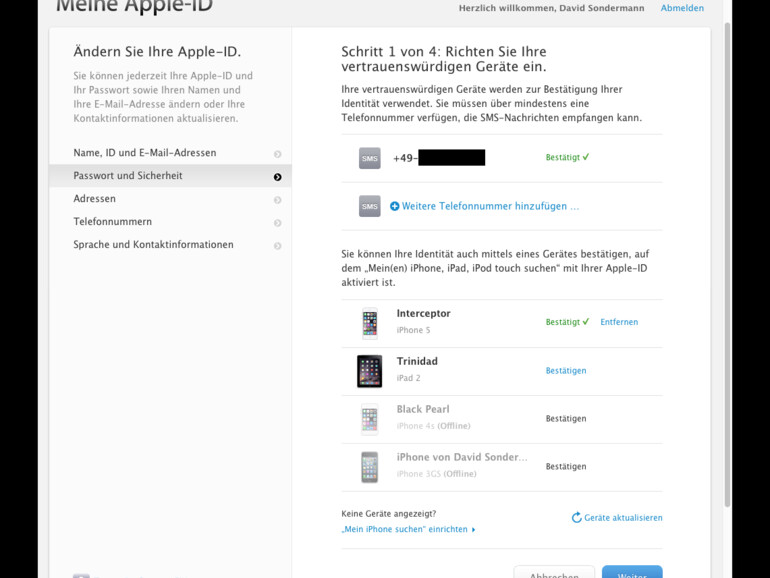Click the Abmelden link
Screen dimensions: 770x578
coord(682,8)
